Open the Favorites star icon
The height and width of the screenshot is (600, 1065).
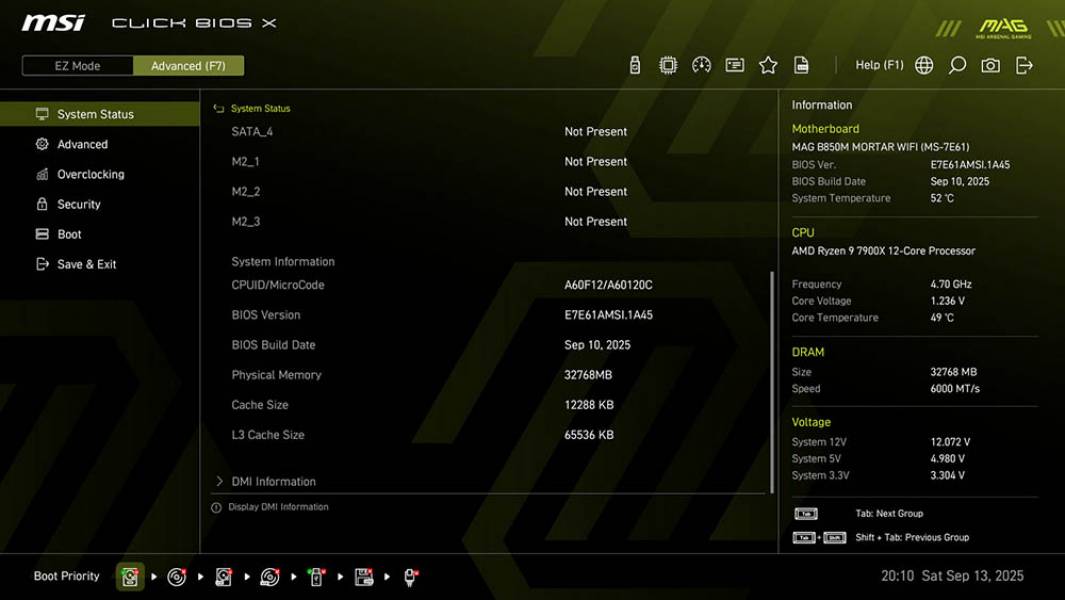click(x=769, y=64)
